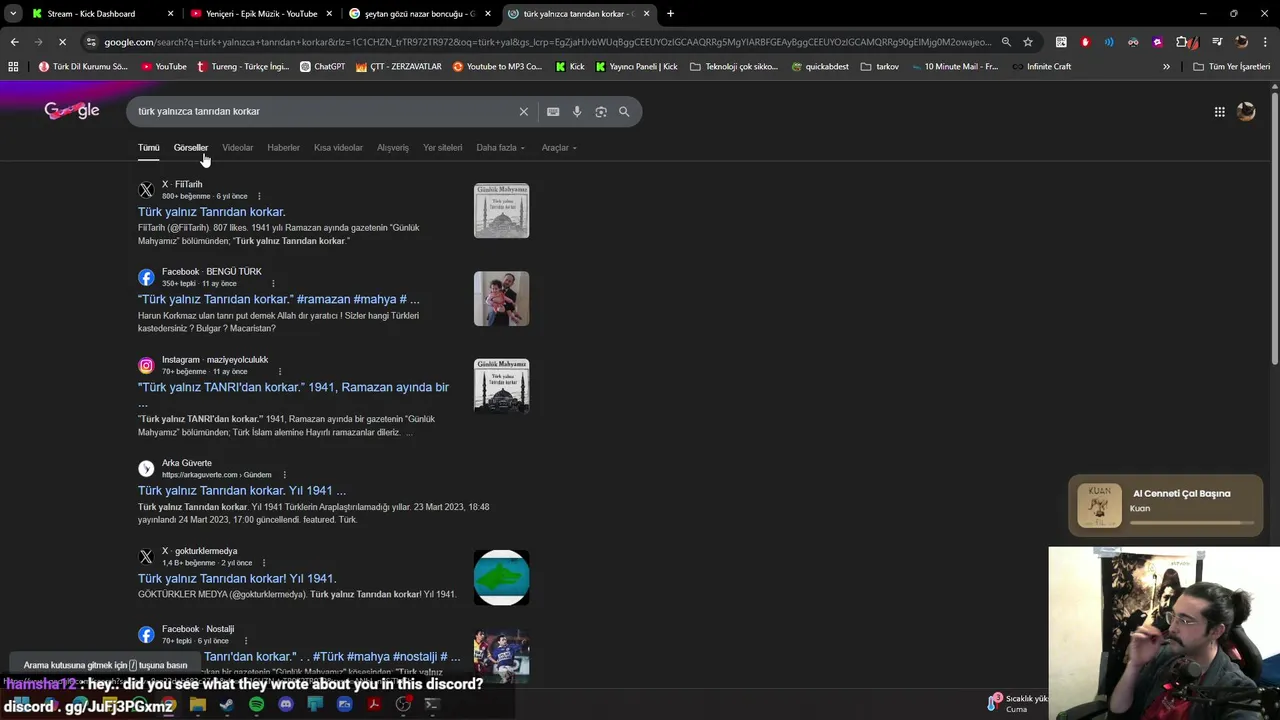
Task: Switch to the Yer siteleri tab
Action: click(442, 148)
